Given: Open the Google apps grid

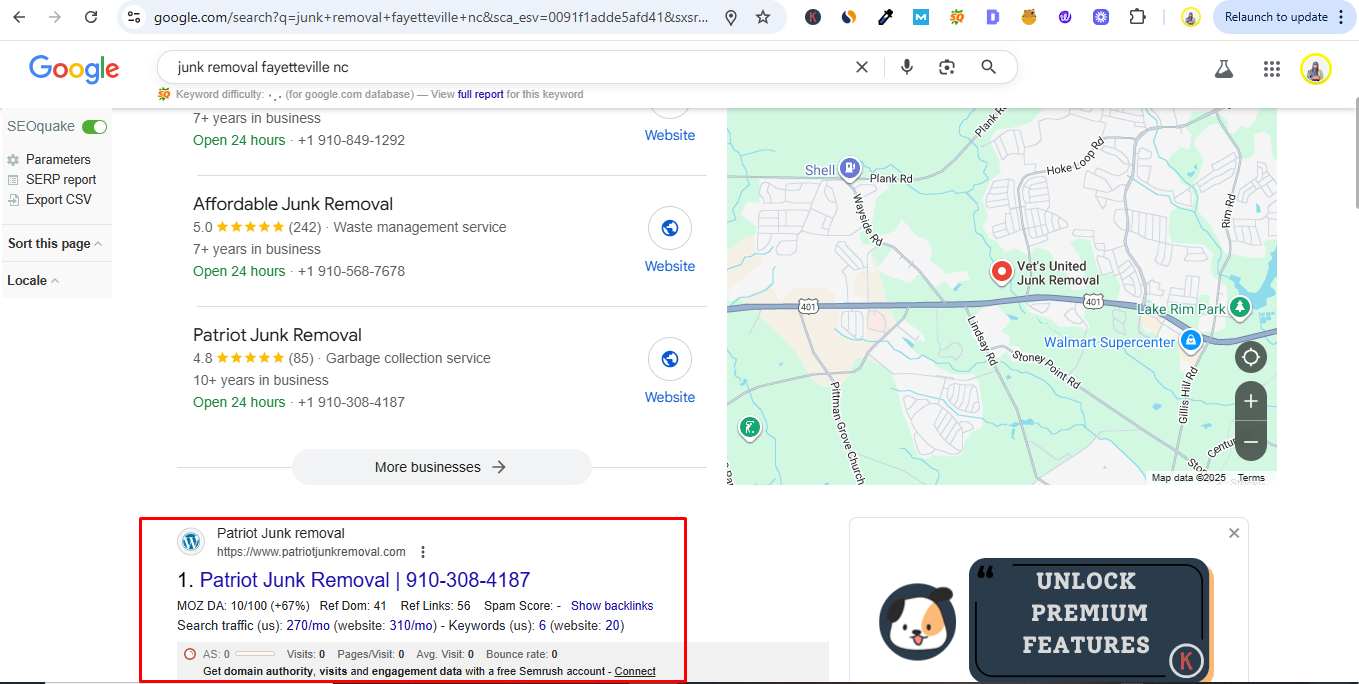Looking at the screenshot, I should click(1271, 68).
